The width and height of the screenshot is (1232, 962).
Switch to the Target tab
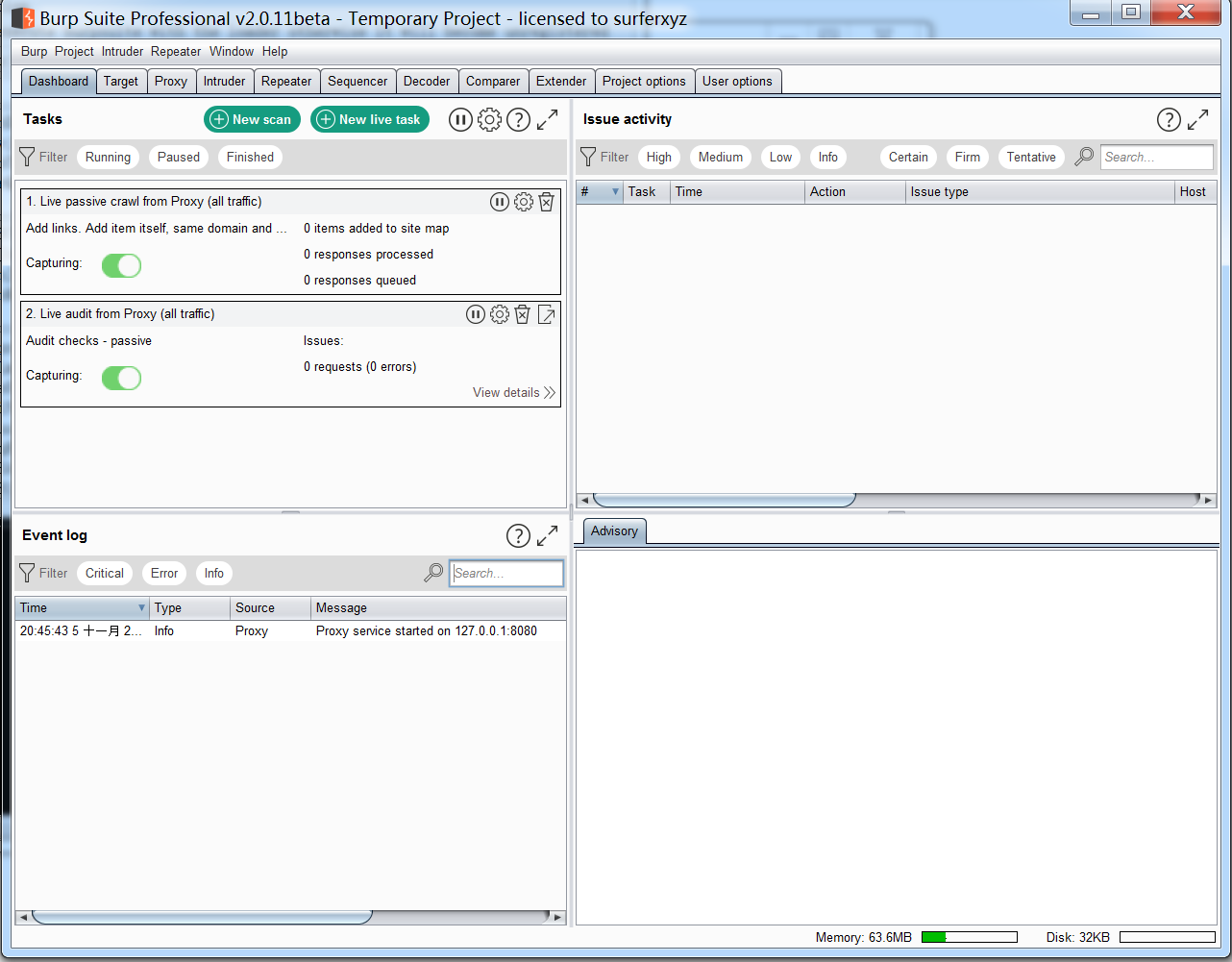(121, 82)
